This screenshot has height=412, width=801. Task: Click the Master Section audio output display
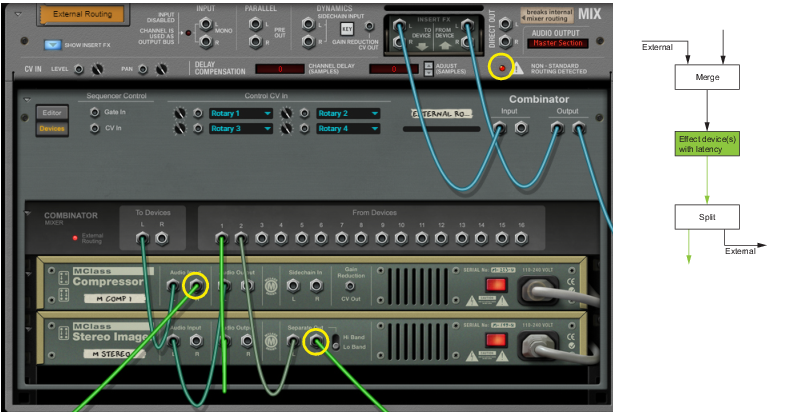pyautogui.click(x=558, y=43)
